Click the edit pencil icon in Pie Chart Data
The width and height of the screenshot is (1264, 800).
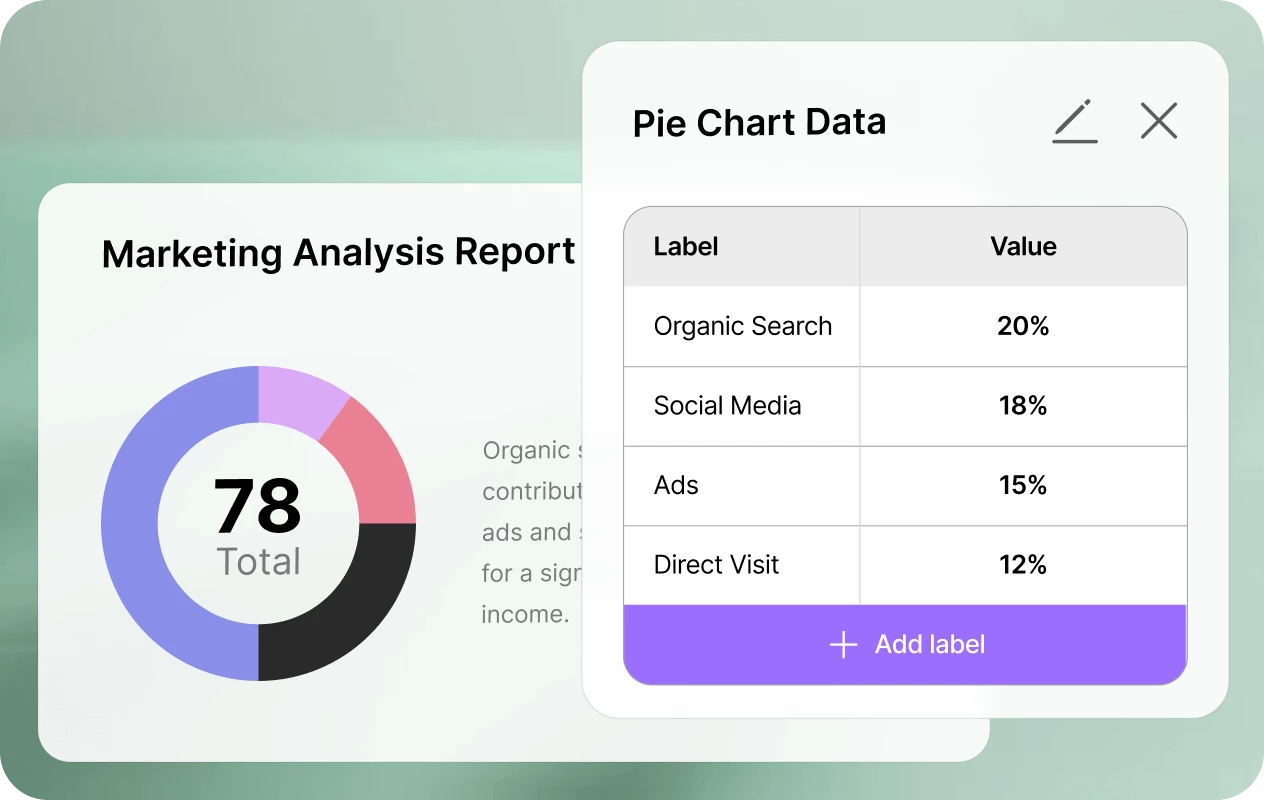coord(1074,120)
